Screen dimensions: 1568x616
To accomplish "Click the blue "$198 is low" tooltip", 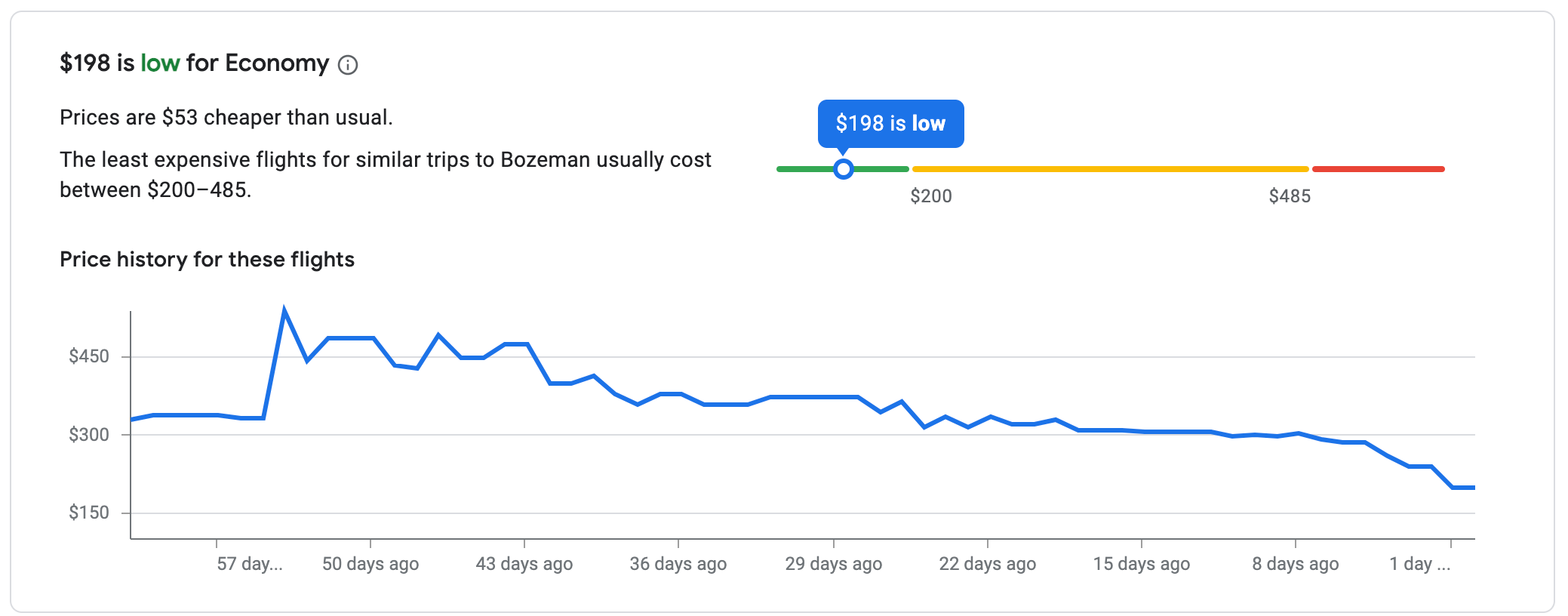I will tap(890, 123).
